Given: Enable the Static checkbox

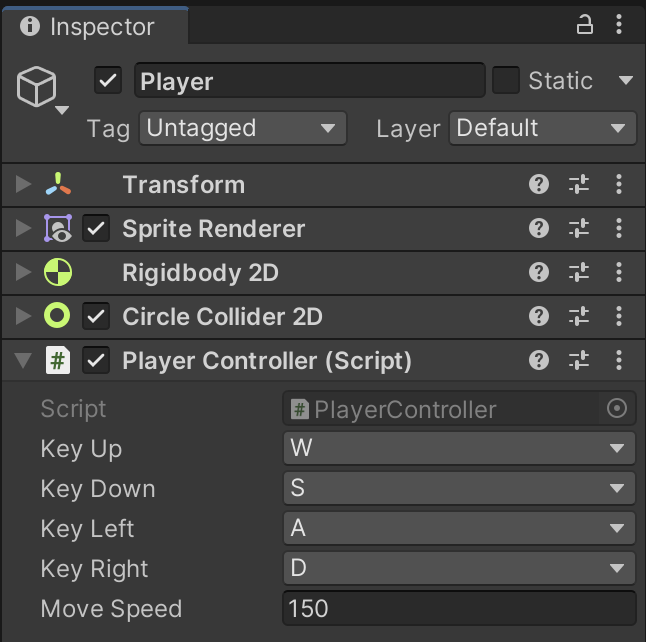Looking at the screenshot, I should point(506,80).
